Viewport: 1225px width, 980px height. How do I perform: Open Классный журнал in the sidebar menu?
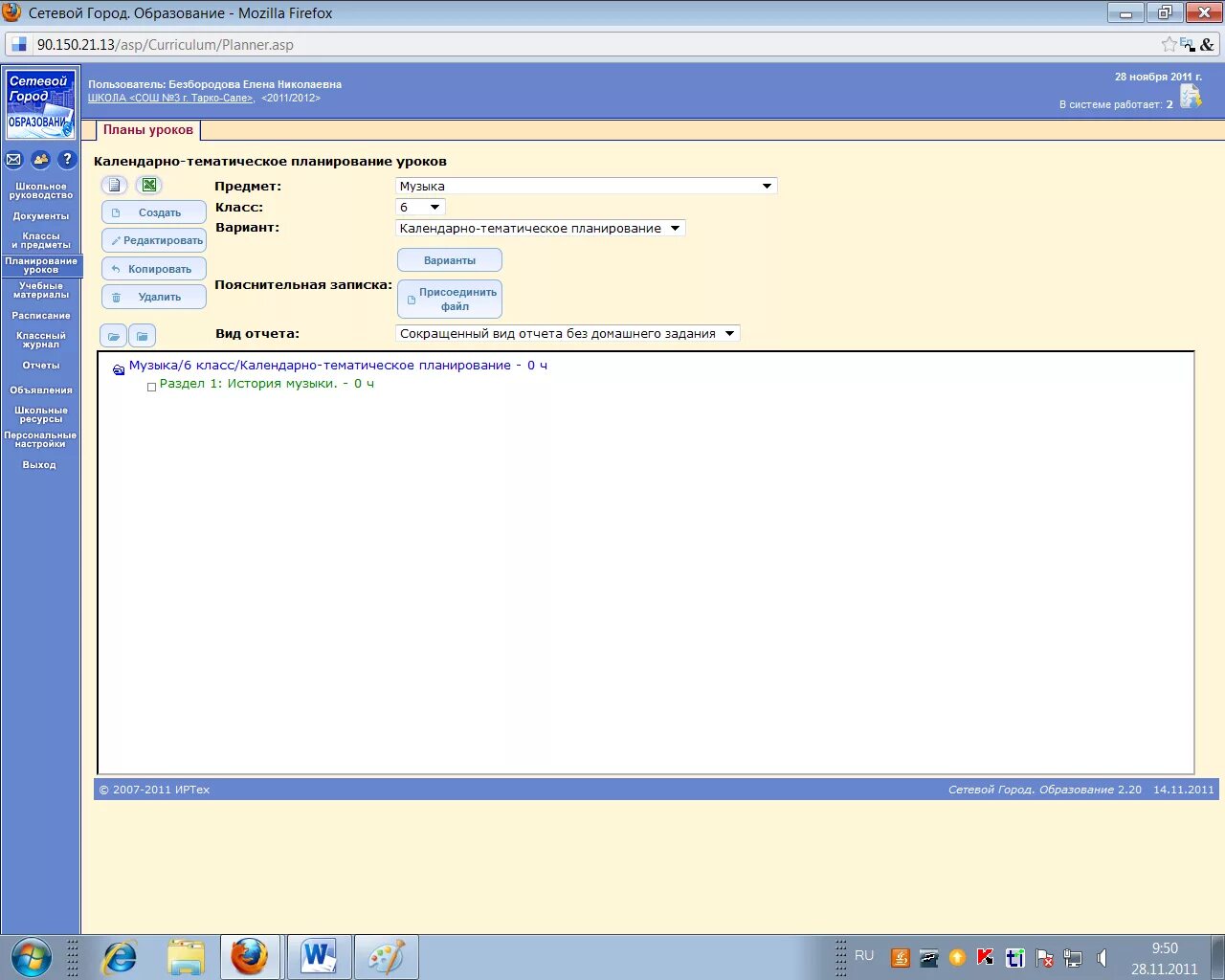click(40, 340)
